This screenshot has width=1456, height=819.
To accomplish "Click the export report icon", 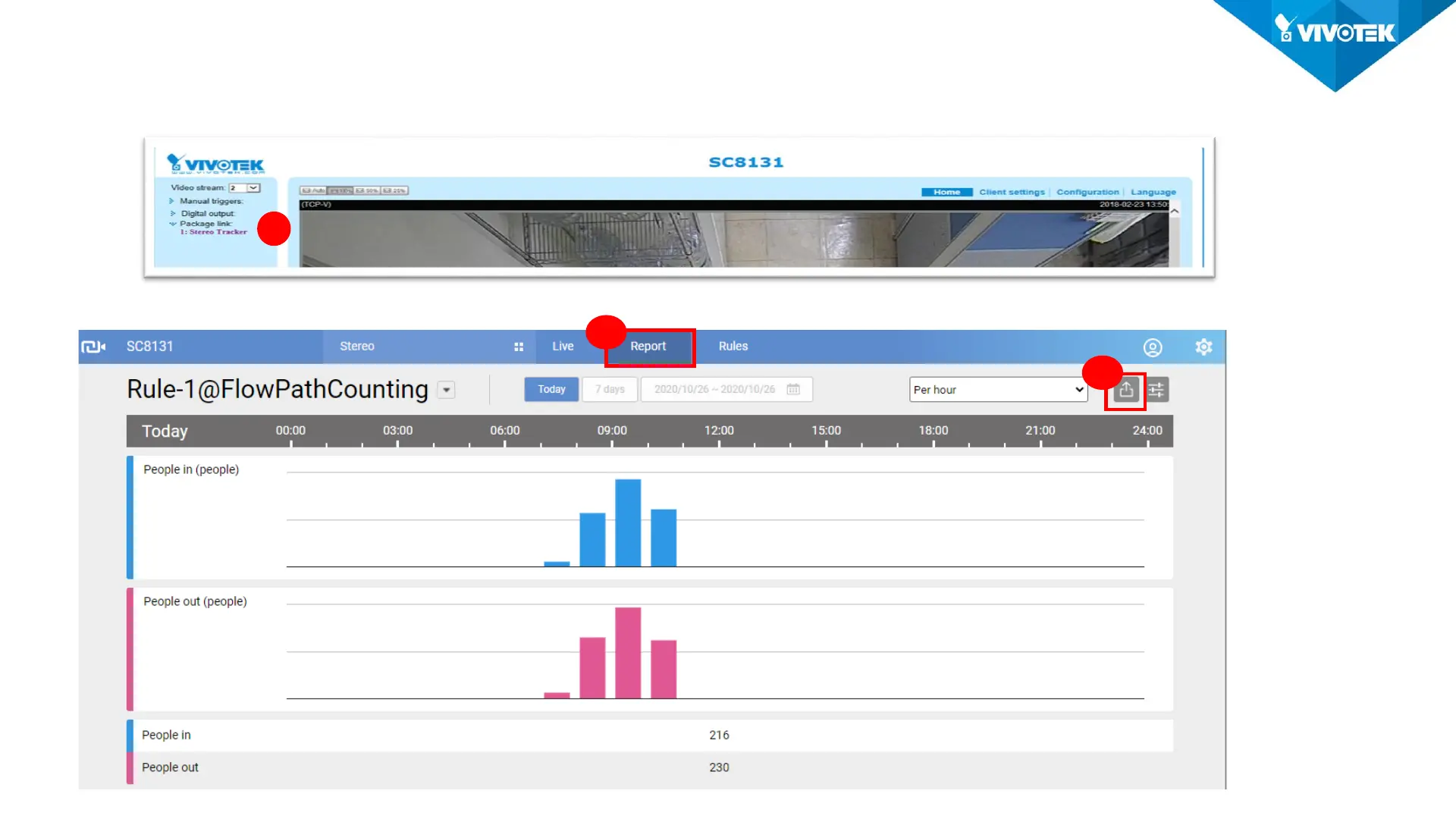I will coord(1126,390).
